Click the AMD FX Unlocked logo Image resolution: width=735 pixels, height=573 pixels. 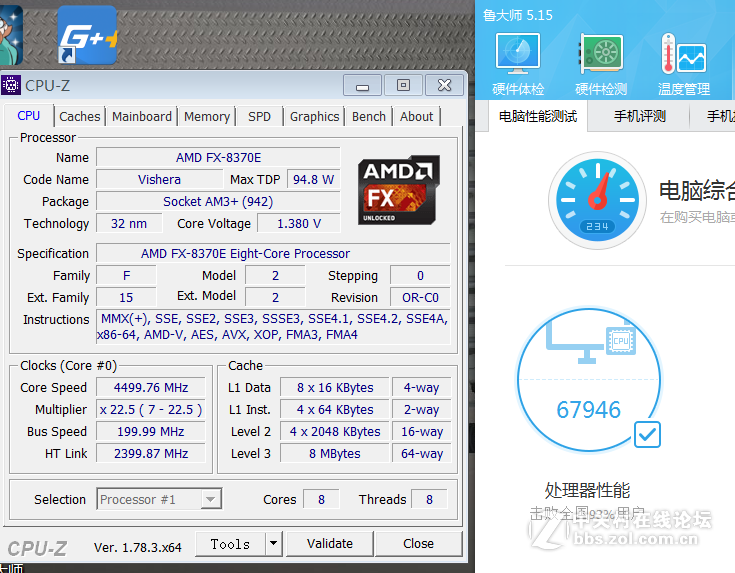398,190
